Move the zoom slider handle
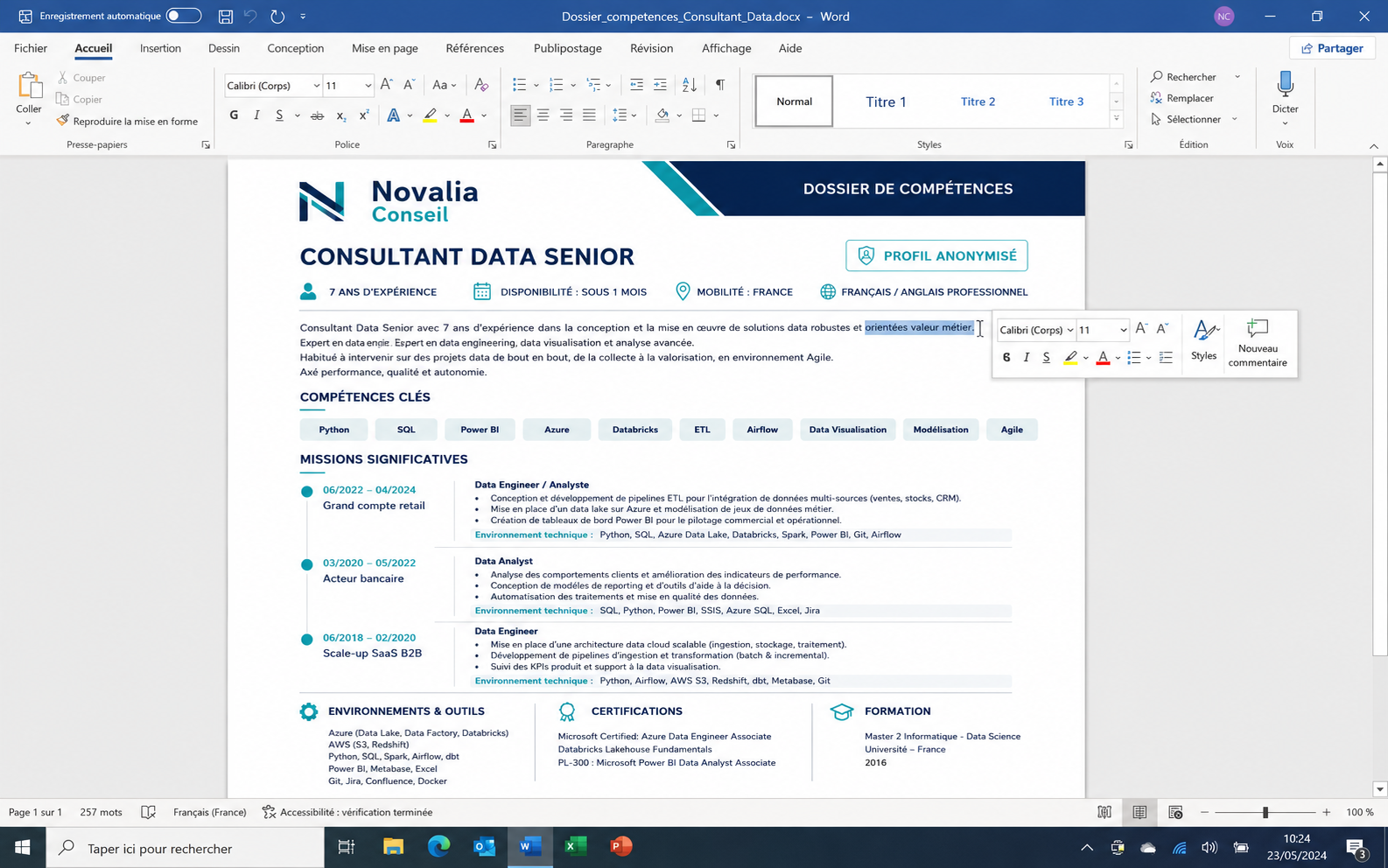This screenshot has height=868, width=1388. tap(1265, 812)
